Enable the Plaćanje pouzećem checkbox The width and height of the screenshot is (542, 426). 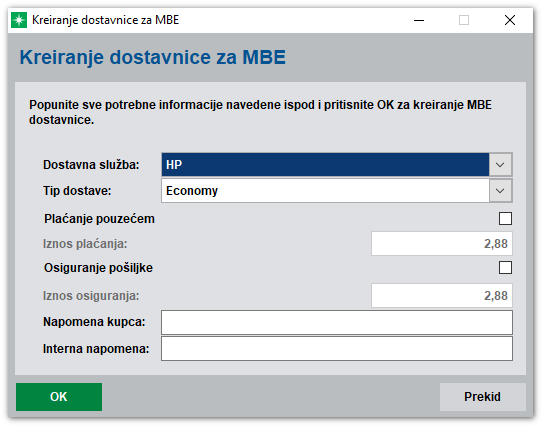505,219
